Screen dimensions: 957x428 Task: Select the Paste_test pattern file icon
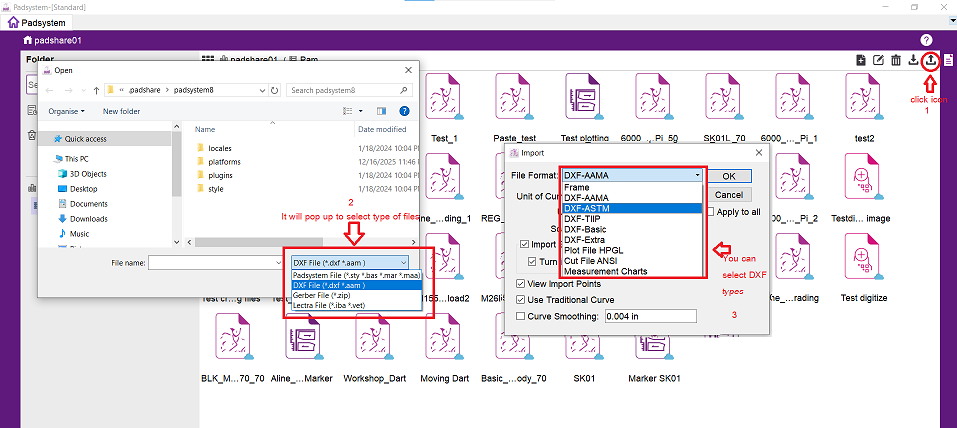pyautogui.click(x=514, y=95)
